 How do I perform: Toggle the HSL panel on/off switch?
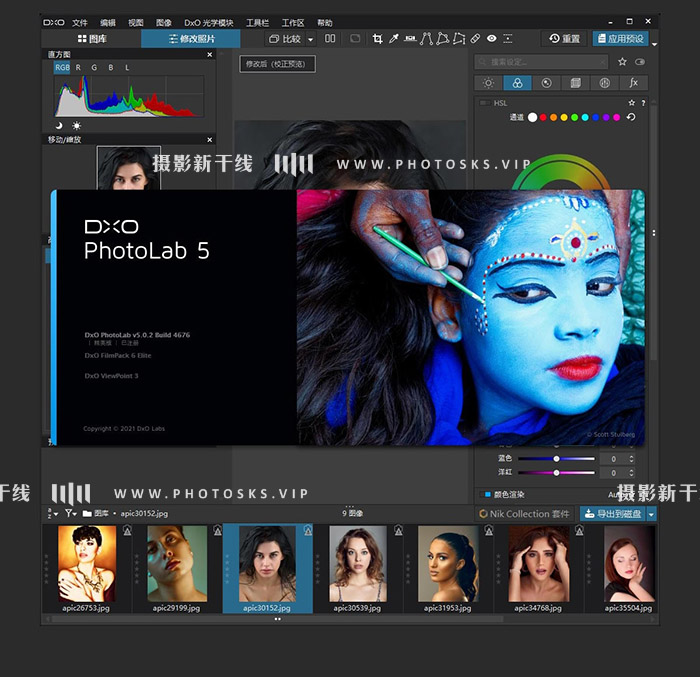click(x=485, y=103)
